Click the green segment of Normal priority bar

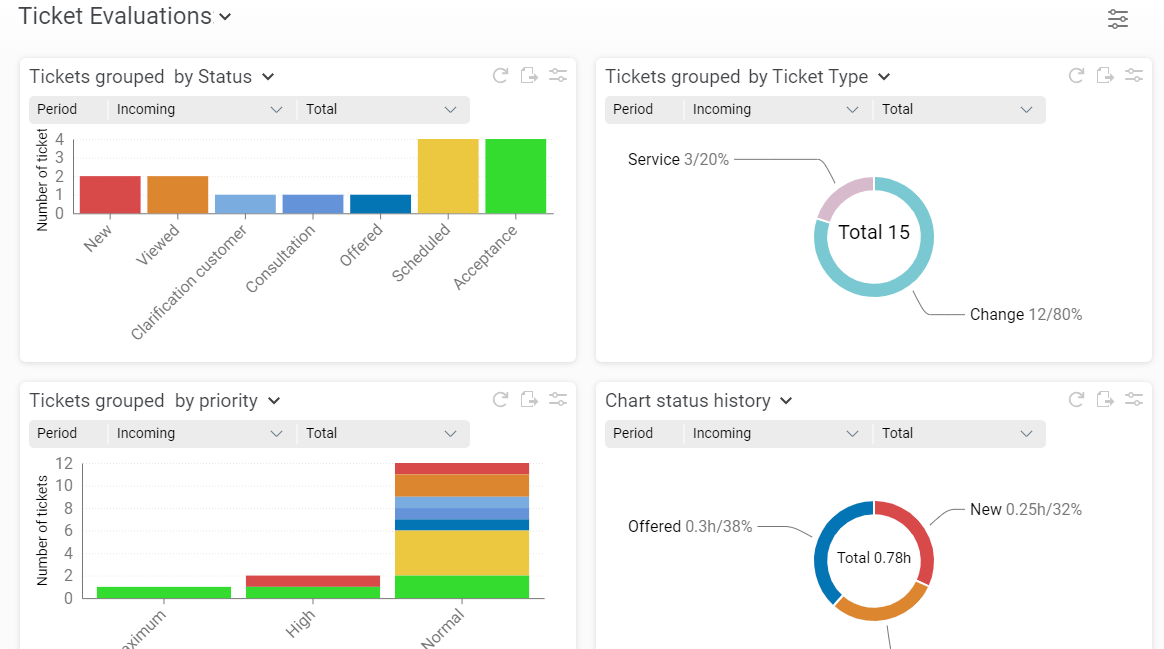coord(462,587)
